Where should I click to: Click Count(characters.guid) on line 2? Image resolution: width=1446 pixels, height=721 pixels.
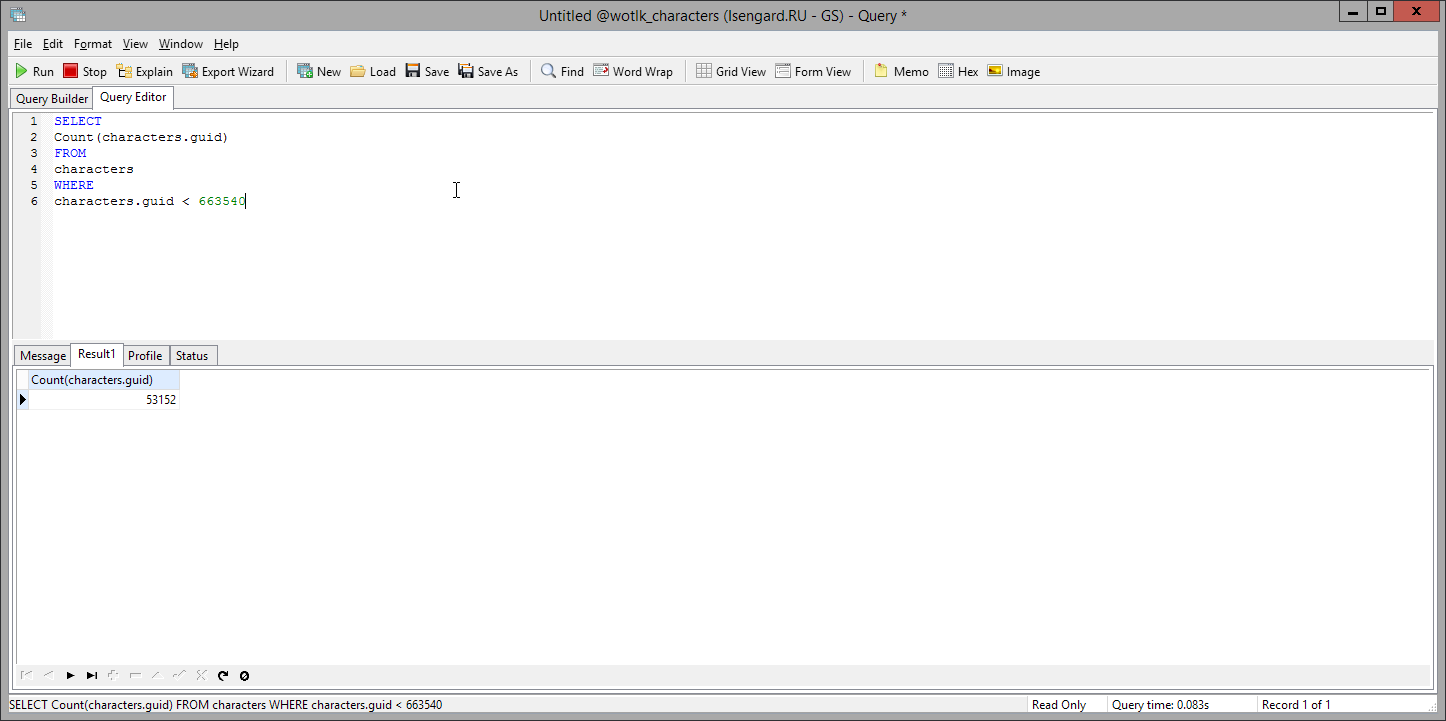[x=141, y=137]
